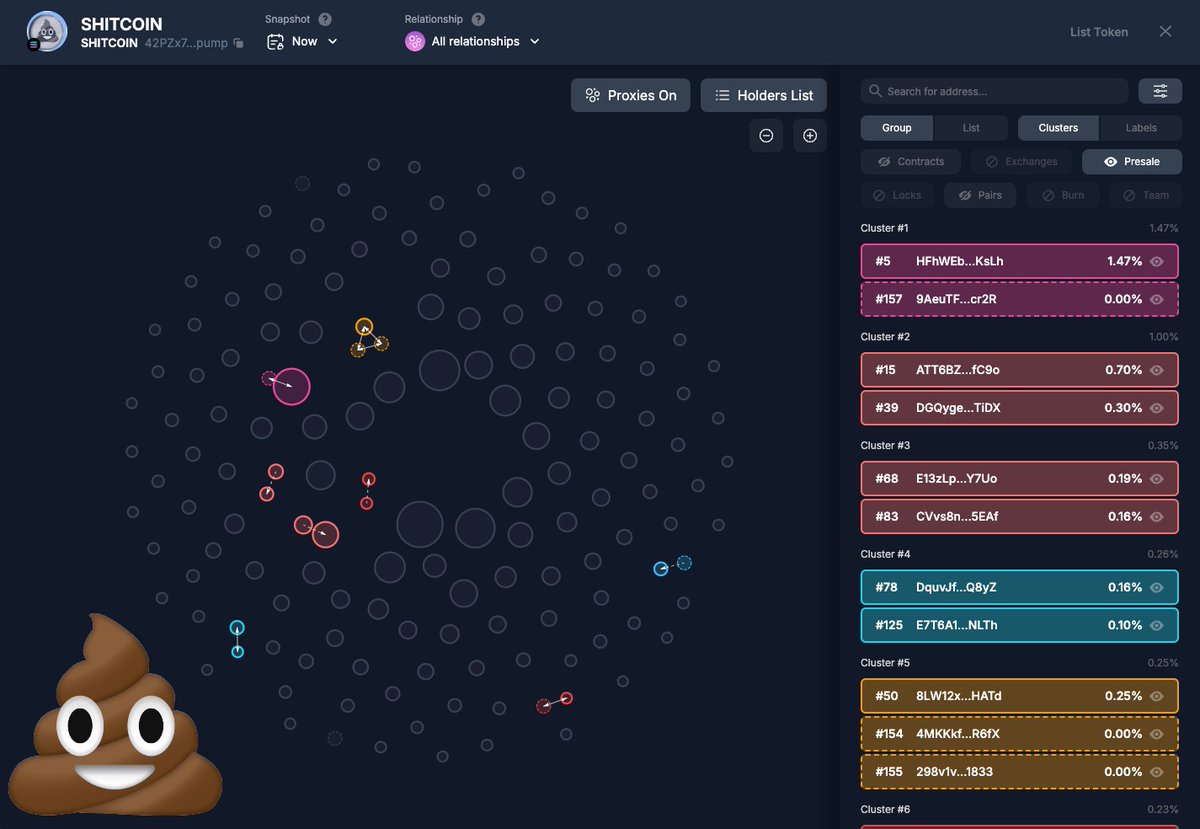Select holder address E13zLp...Y7Uo

(956, 479)
